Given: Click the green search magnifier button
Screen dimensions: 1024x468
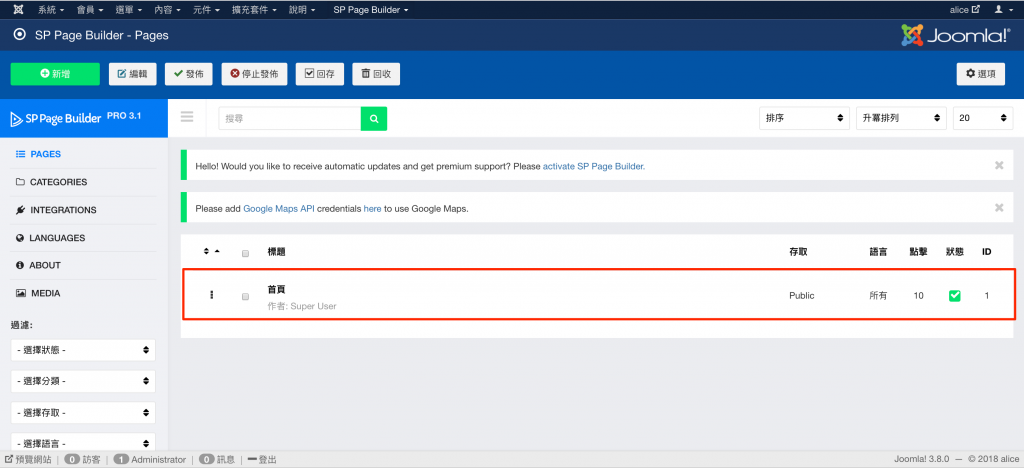Looking at the screenshot, I should [373, 118].
